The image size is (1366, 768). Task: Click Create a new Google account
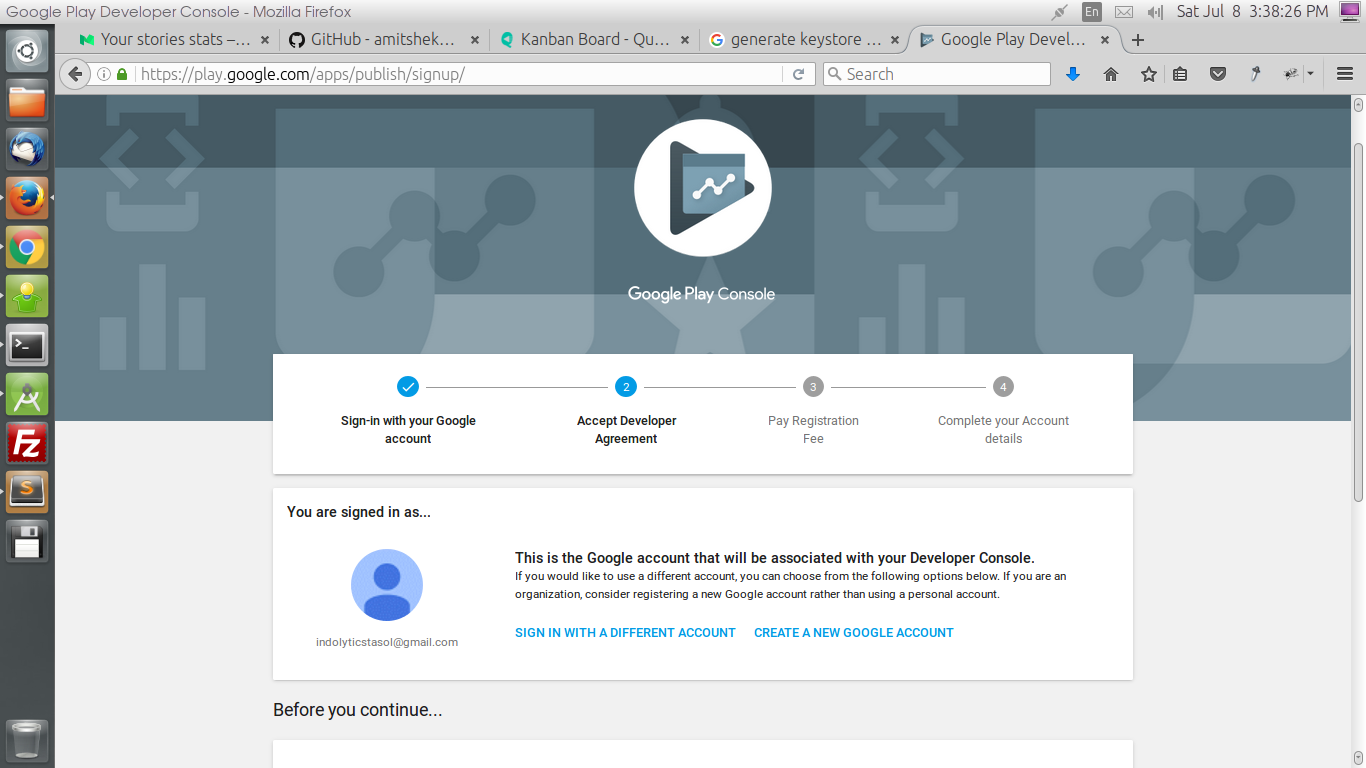854,633
